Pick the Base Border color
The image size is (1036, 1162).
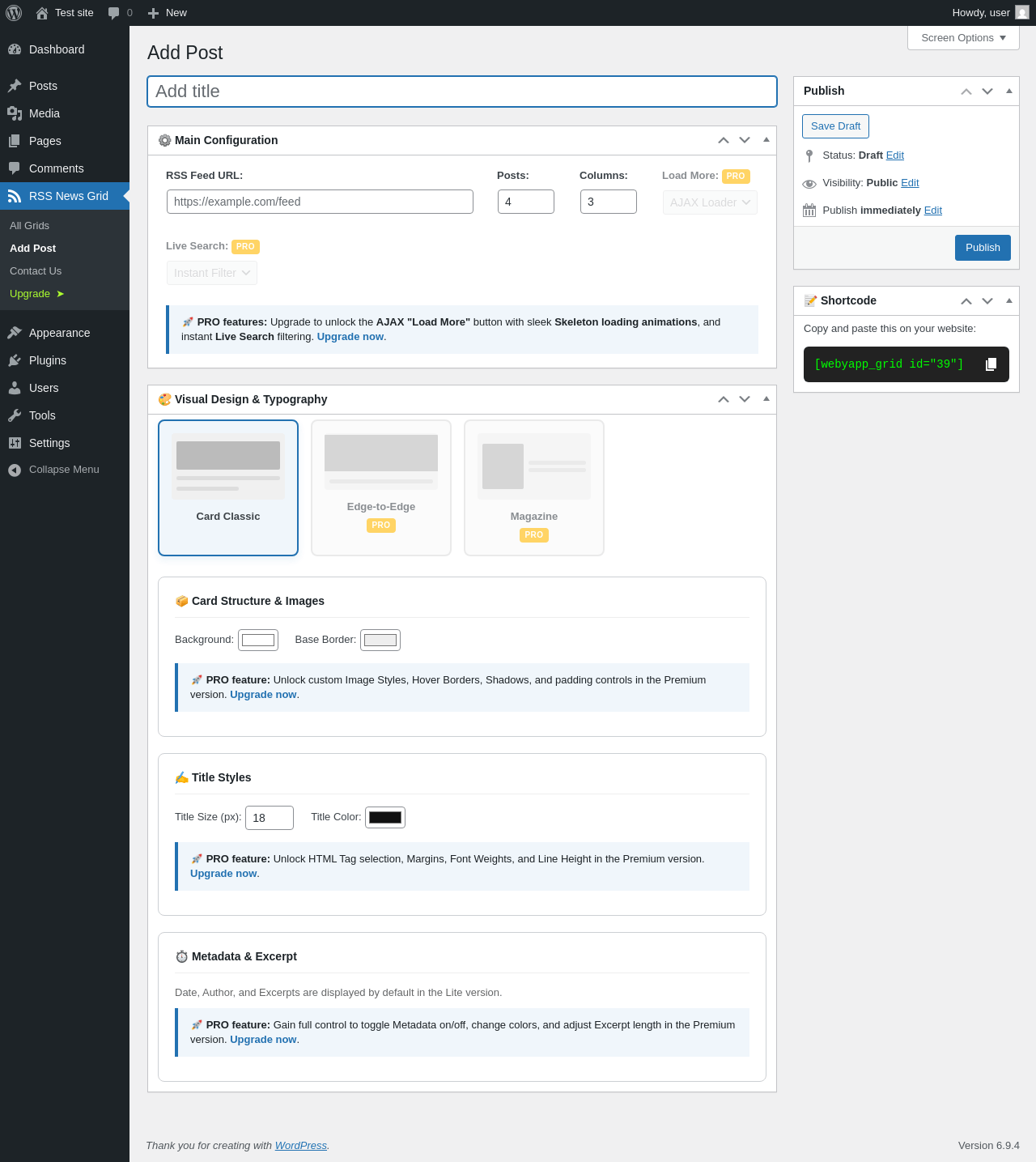380,641
